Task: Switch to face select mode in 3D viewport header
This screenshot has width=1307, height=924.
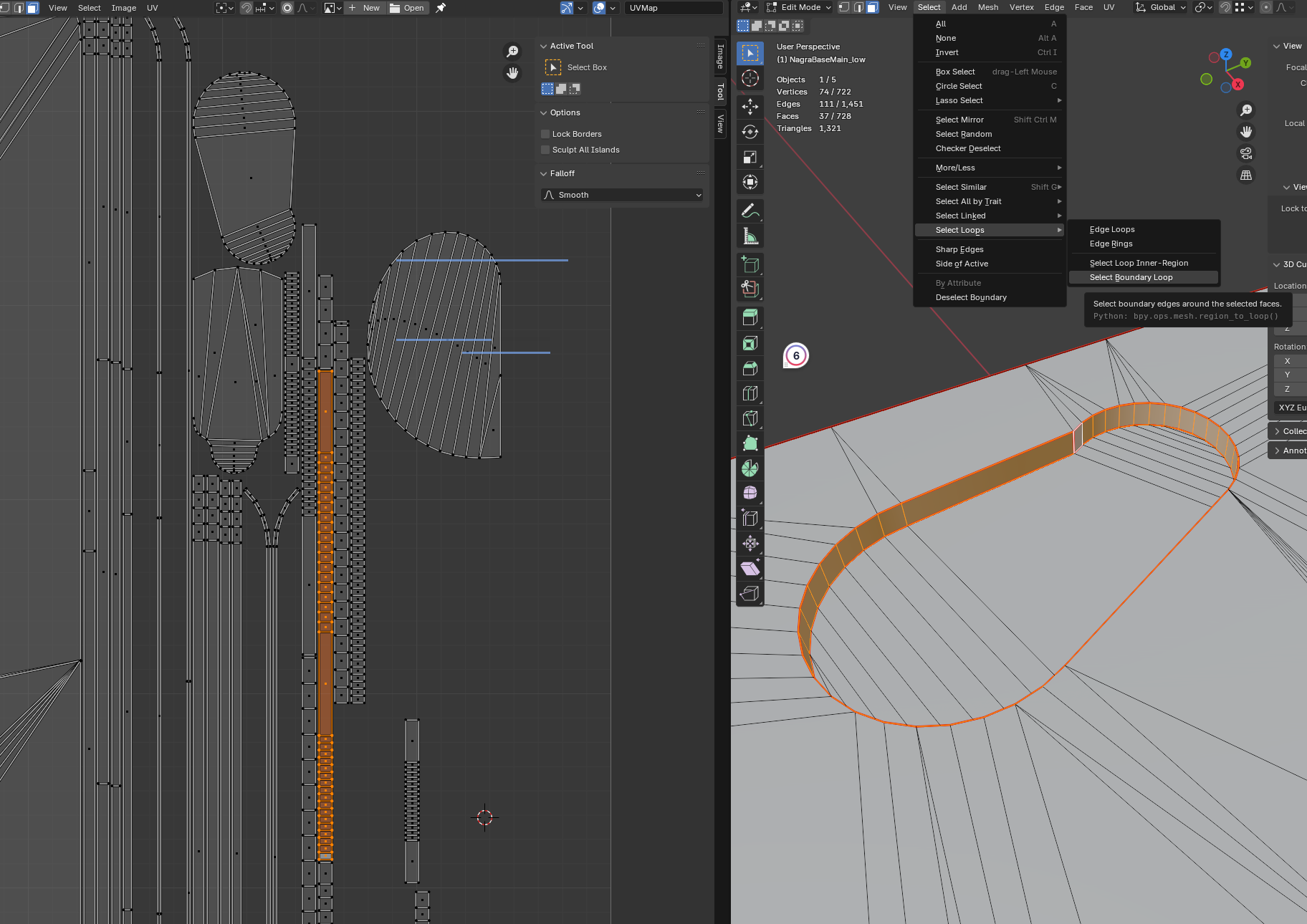Action: click(872, 7)
